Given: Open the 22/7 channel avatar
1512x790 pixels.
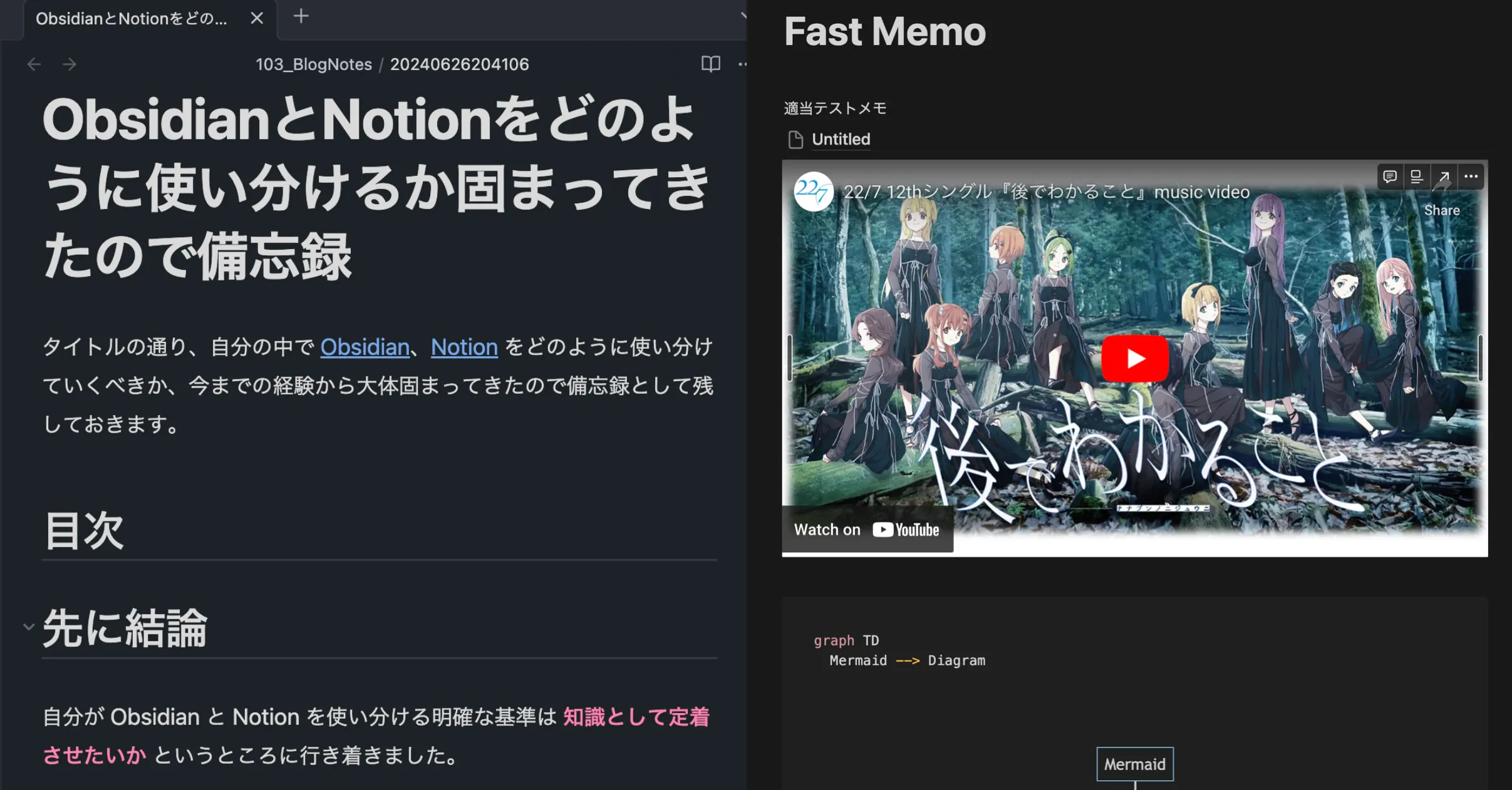Looking at the screenshot, I should click(813, 192).
